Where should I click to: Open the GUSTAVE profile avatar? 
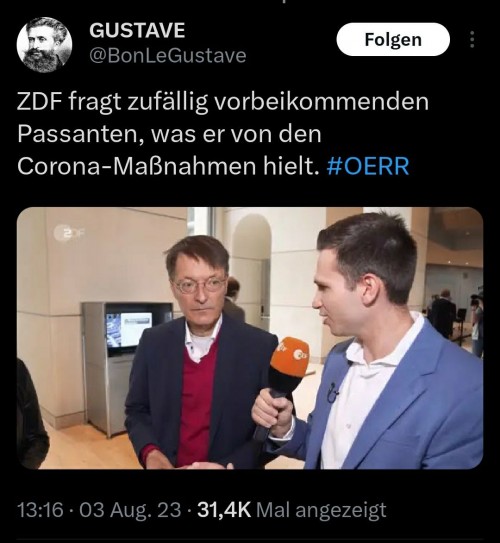coord(44,45)
